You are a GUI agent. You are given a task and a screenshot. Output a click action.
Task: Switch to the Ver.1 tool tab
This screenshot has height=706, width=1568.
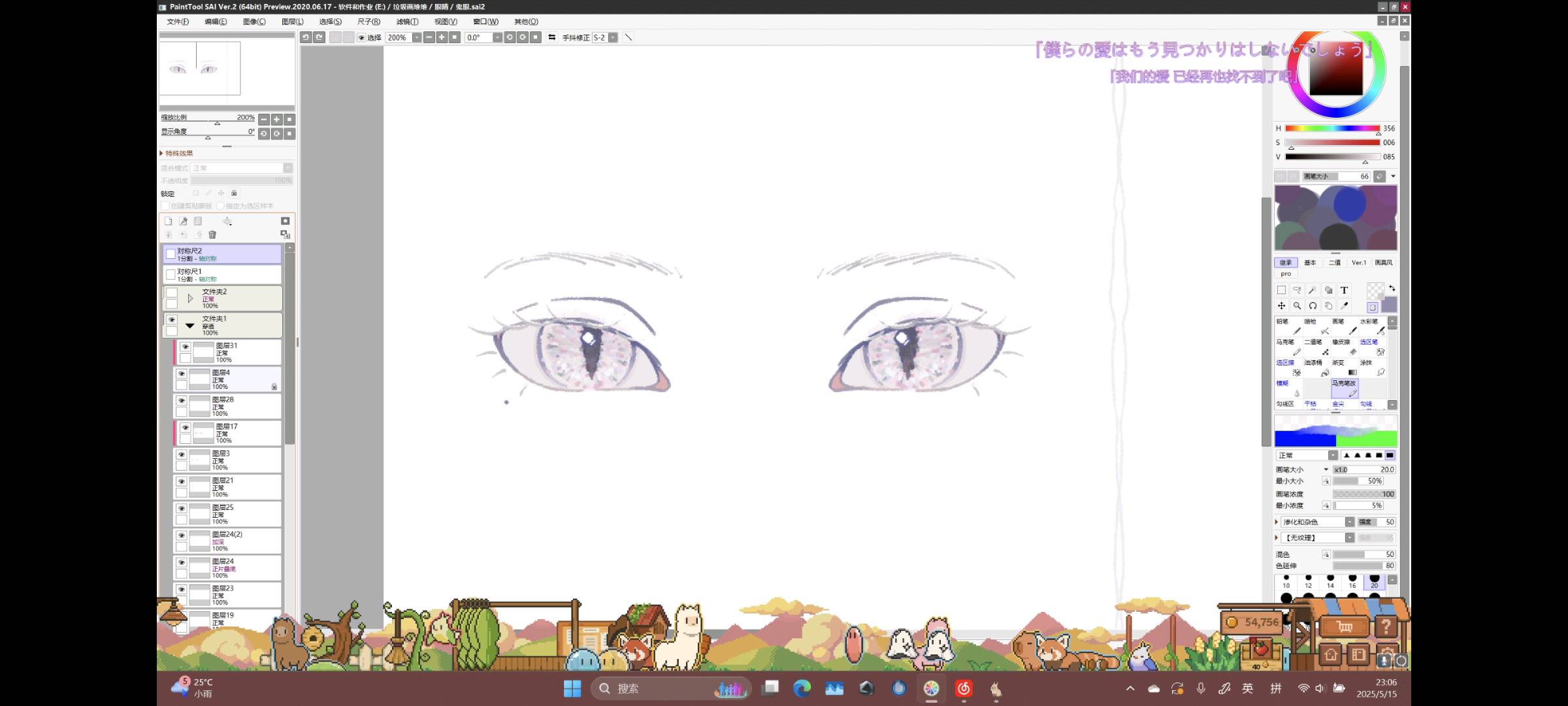pyautogui.click(x=1359, y=263)
